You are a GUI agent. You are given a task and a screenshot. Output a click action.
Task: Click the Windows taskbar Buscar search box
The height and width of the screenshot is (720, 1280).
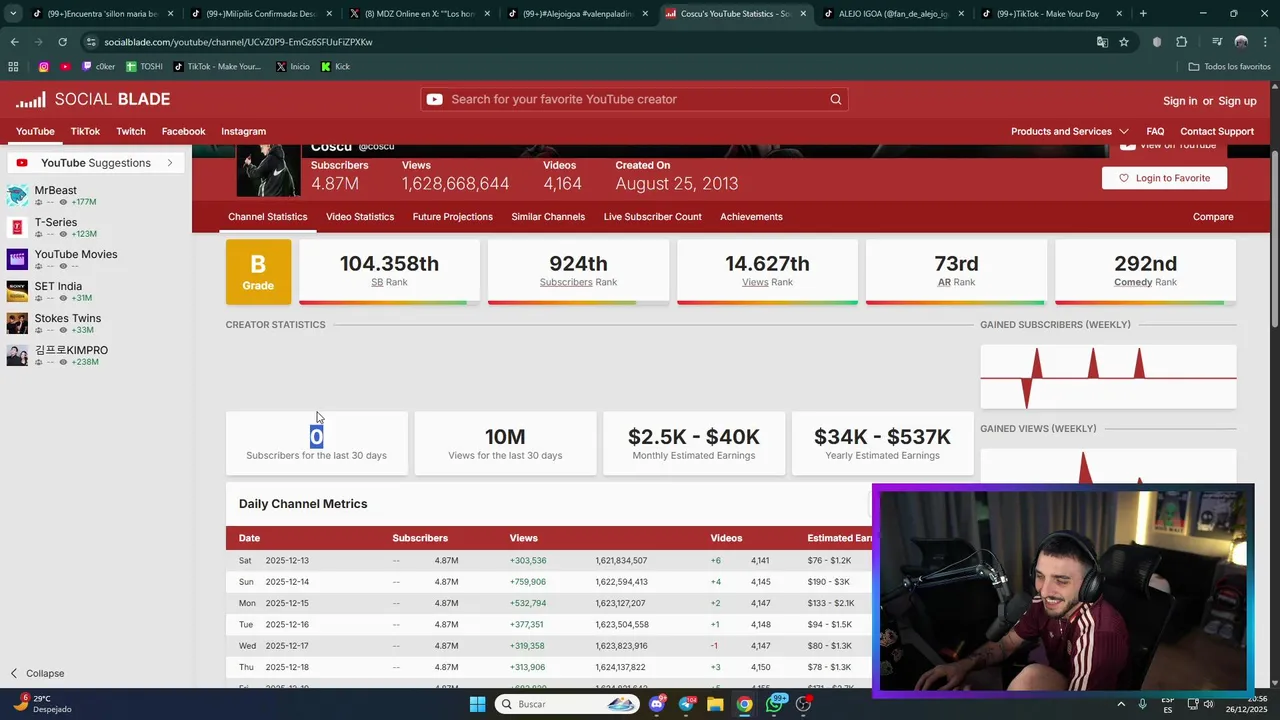[567, 704]
